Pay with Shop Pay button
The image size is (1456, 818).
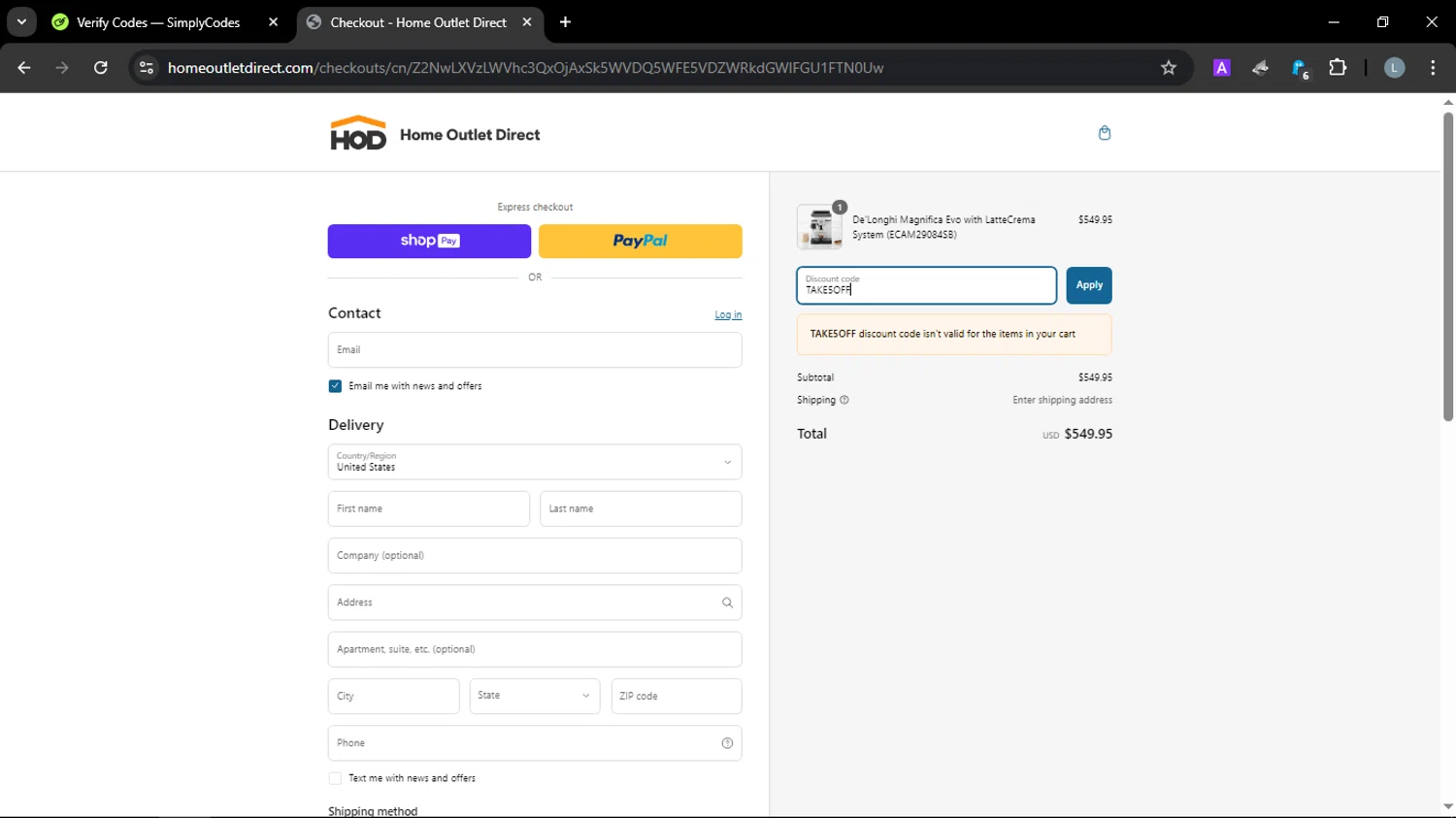(429, 241)
